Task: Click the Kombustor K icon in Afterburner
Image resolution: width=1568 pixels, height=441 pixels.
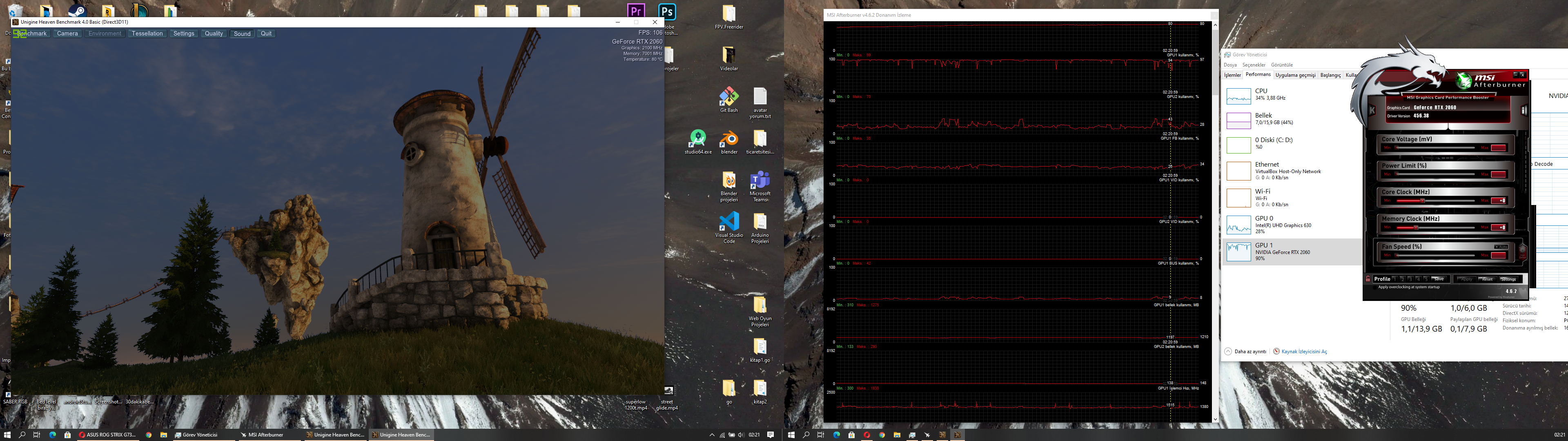Action: (x=1372, y=110)
